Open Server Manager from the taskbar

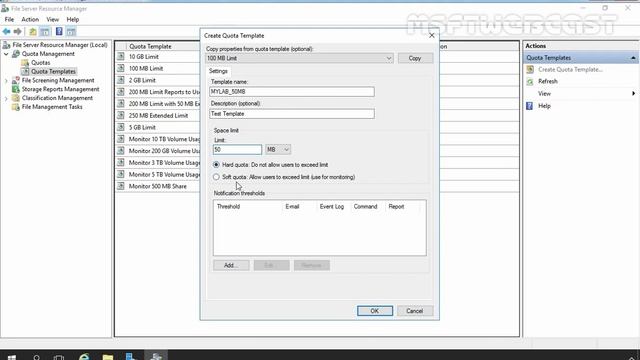pos(131,356)
